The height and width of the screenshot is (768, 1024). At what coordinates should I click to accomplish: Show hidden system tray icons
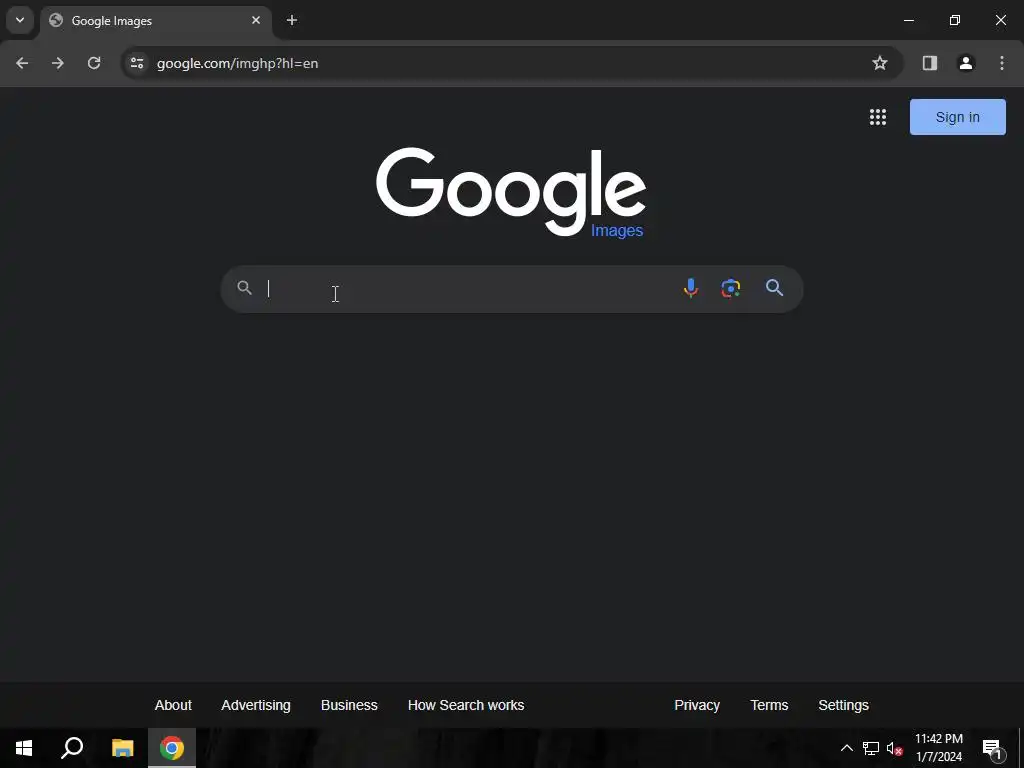coord(846,748)
